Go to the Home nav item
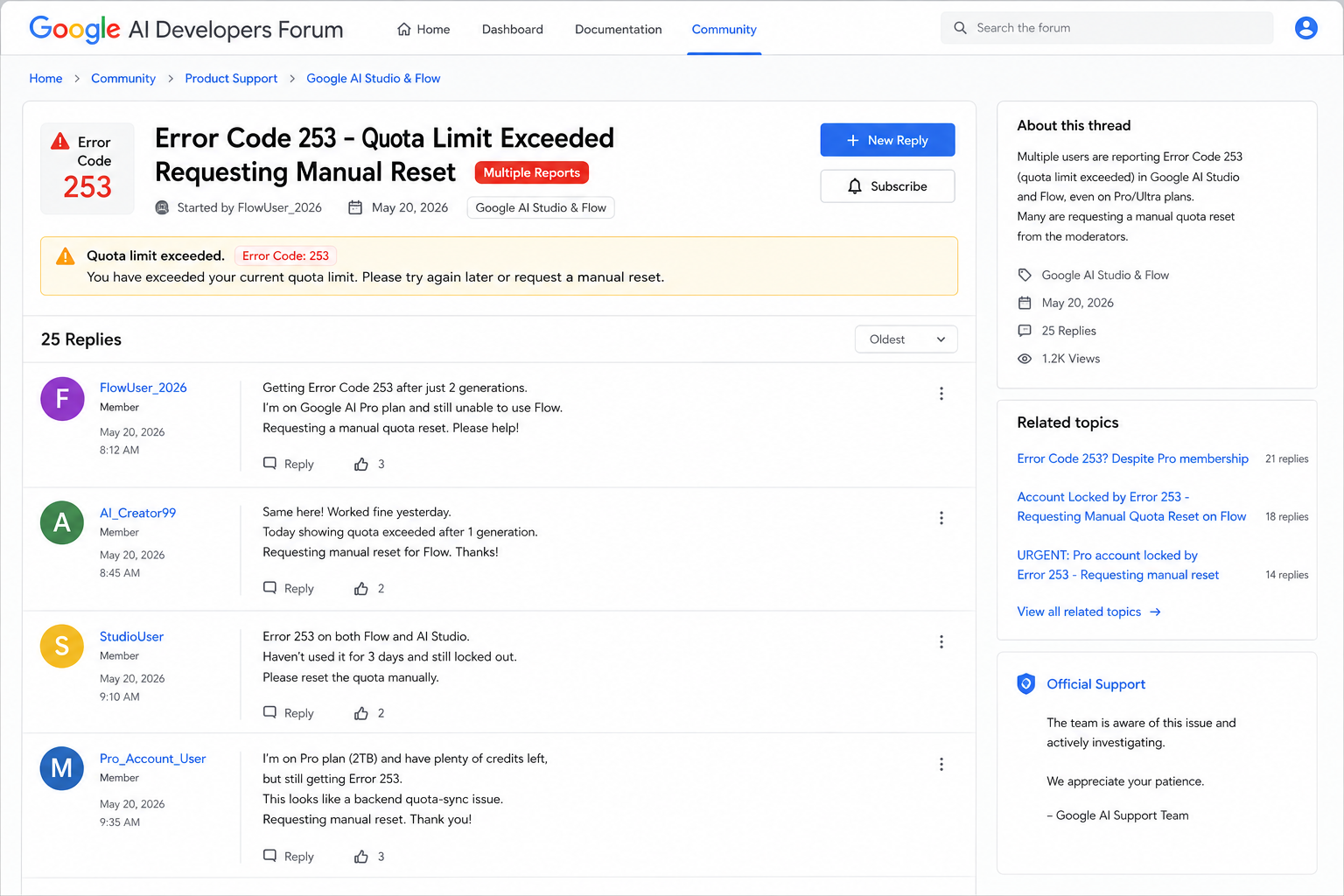 (x=423, y=29)
